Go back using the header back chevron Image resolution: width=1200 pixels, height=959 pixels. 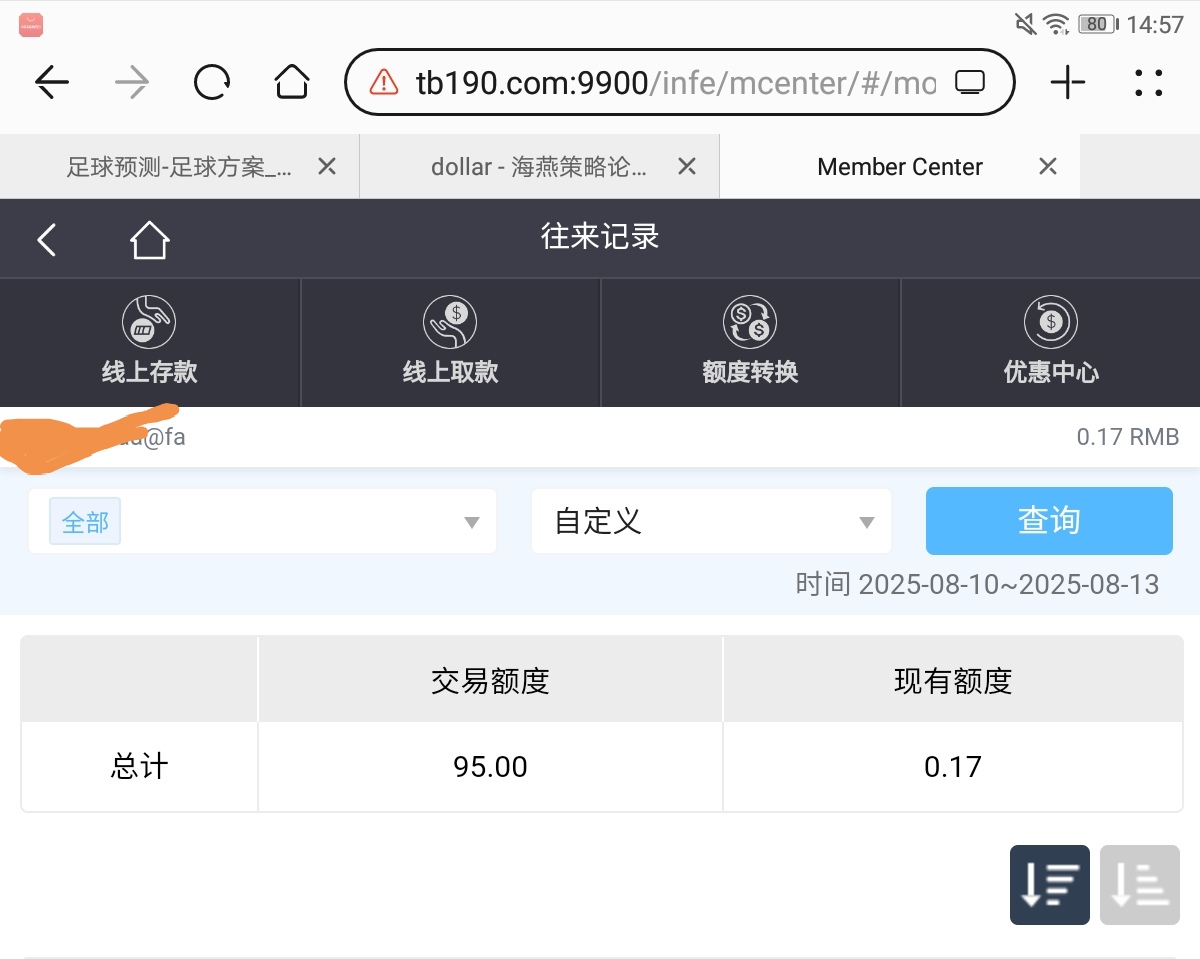[46, 240]
